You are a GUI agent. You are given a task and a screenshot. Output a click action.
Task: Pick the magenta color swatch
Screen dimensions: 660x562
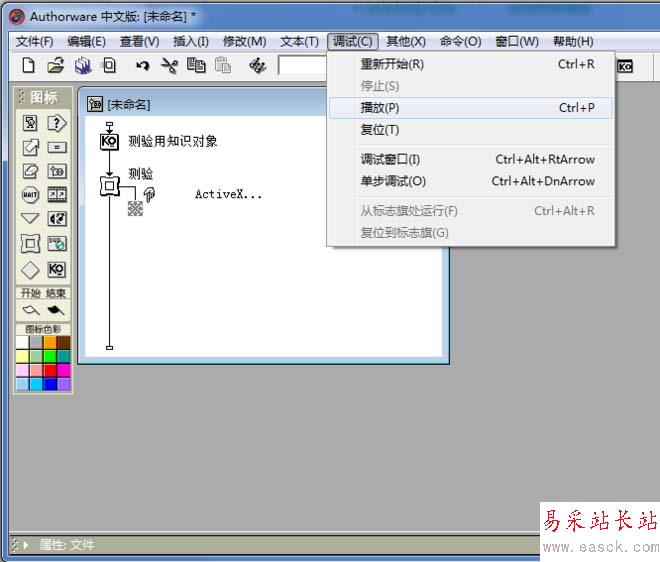point(64,370)
